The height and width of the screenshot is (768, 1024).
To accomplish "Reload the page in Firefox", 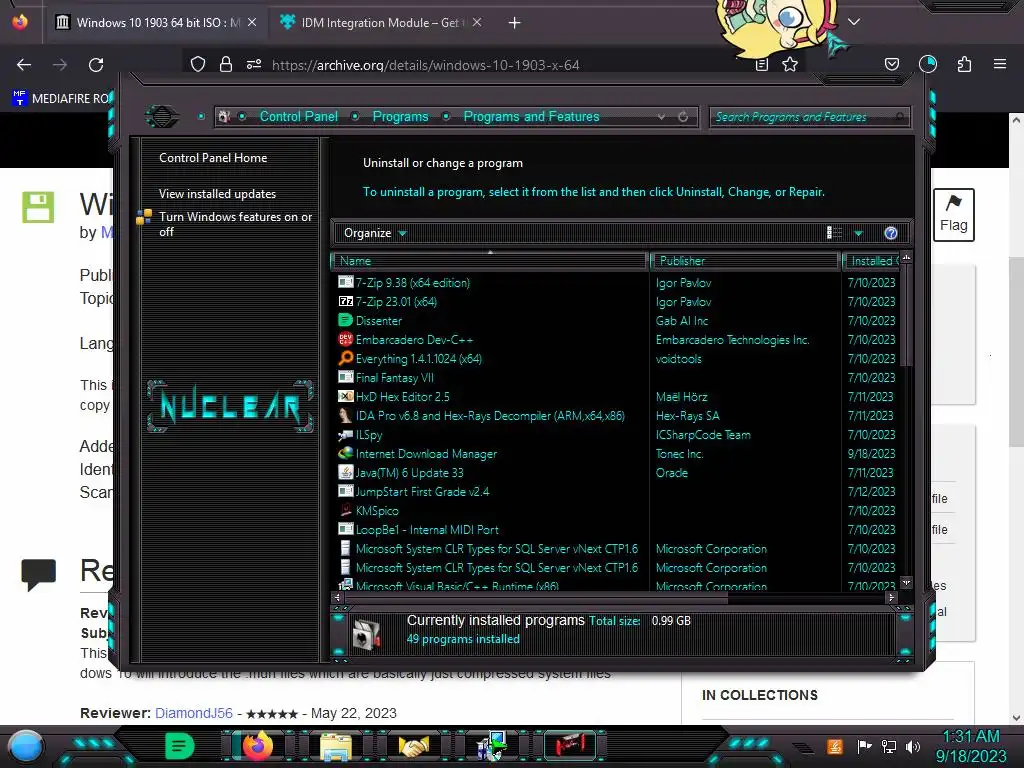I will 96,65.
